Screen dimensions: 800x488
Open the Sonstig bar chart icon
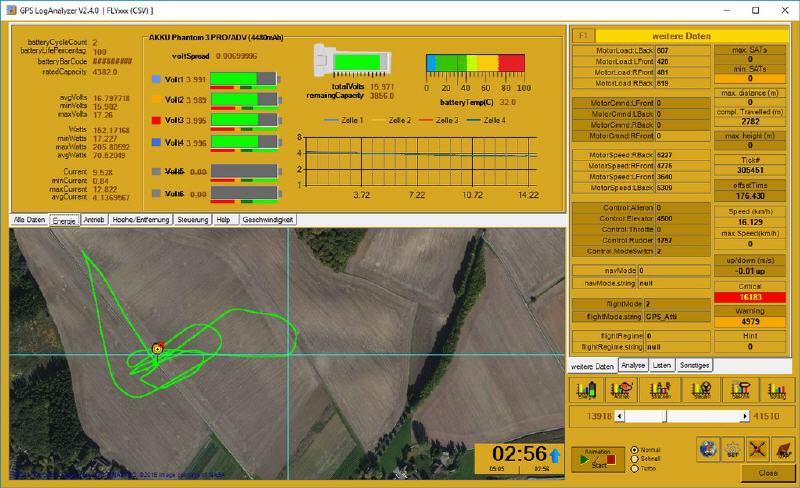click(x=777, y=390)
